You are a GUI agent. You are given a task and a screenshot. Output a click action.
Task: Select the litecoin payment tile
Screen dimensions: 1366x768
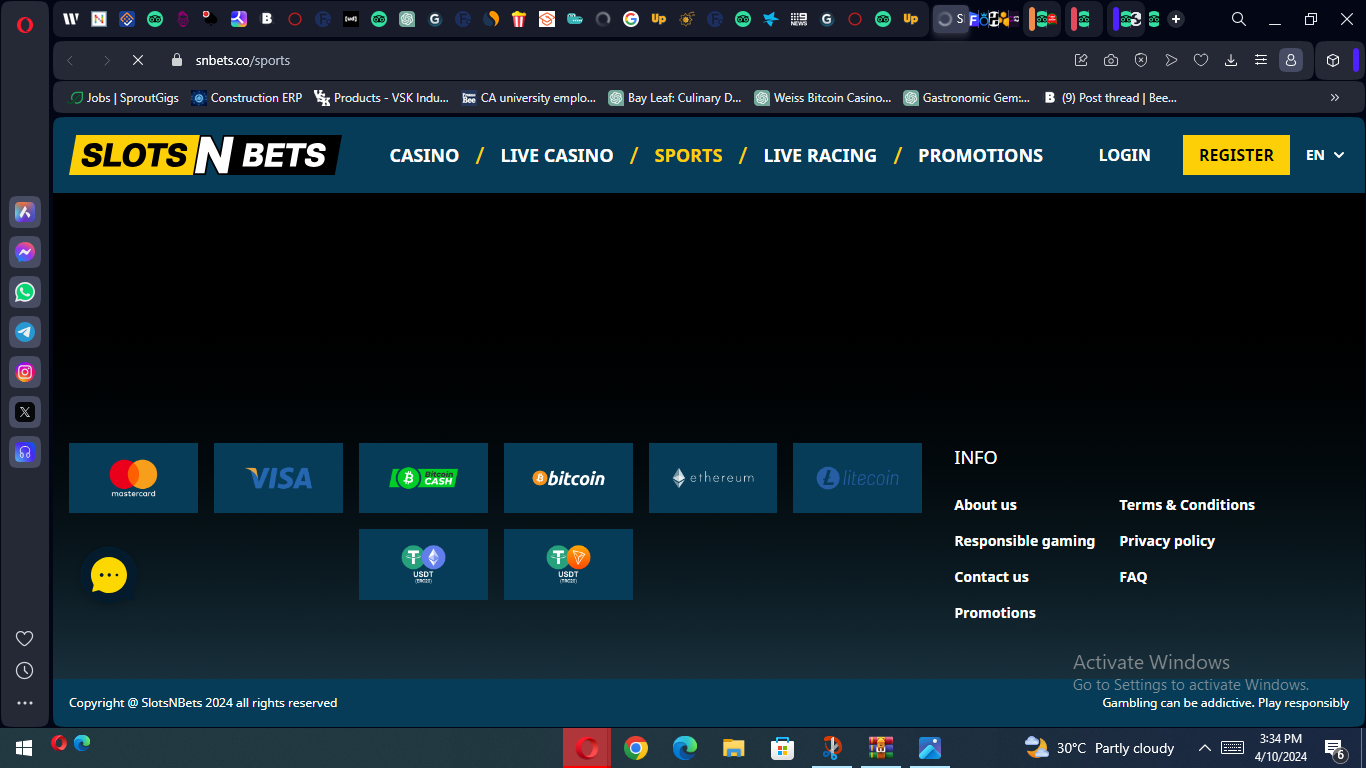(857, 478)
